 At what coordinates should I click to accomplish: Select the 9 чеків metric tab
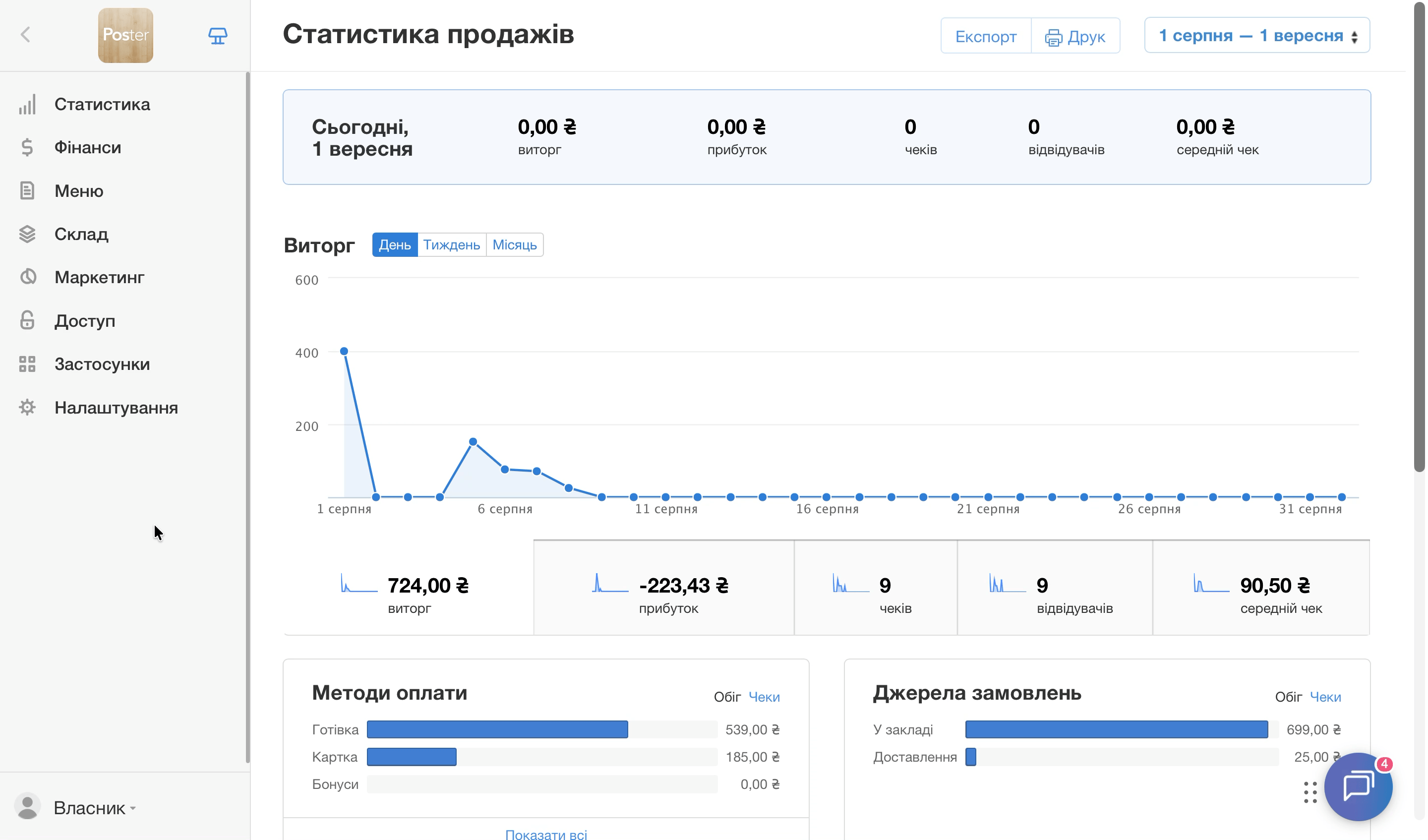876,588
